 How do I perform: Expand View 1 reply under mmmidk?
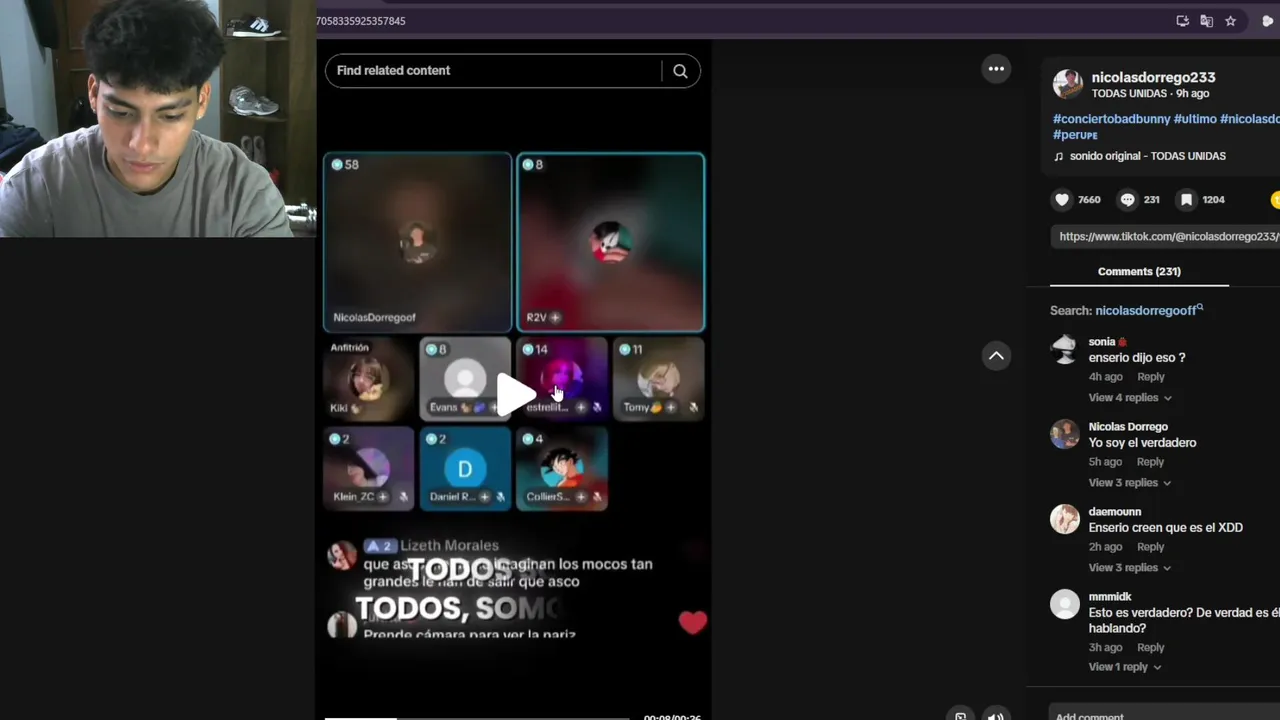(1125, 667)
